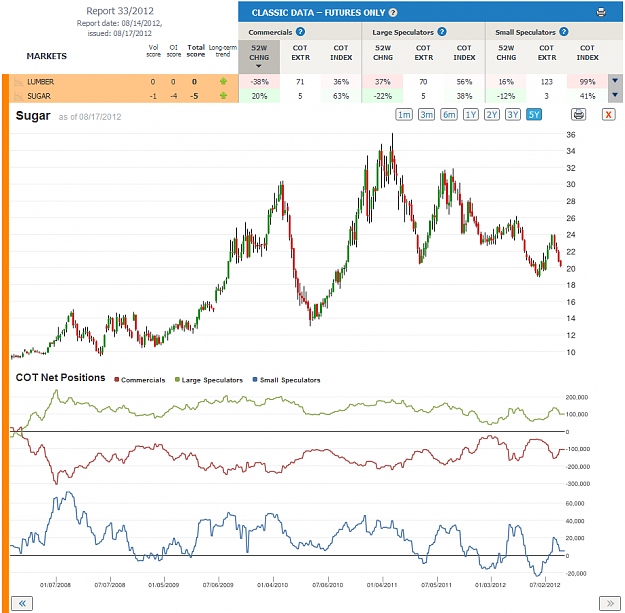Click Large Speculators COT INDEX column header
The image size is (625, 613).
(464, 53)
